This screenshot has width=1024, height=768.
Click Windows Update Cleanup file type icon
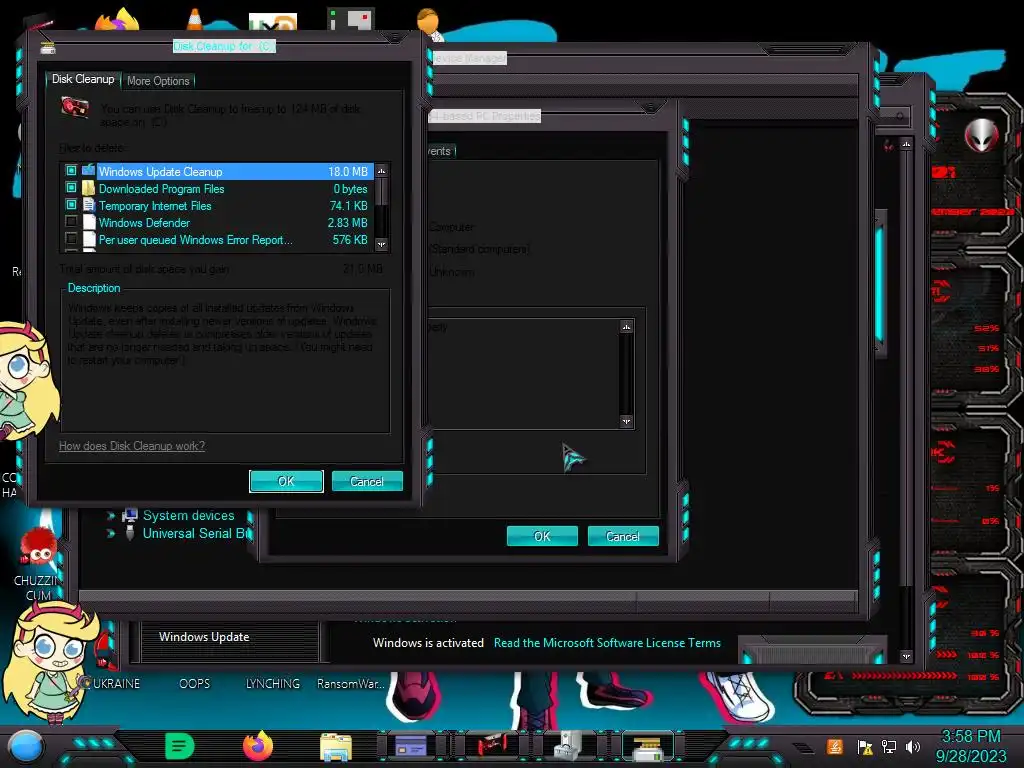[x=88, y=171]
